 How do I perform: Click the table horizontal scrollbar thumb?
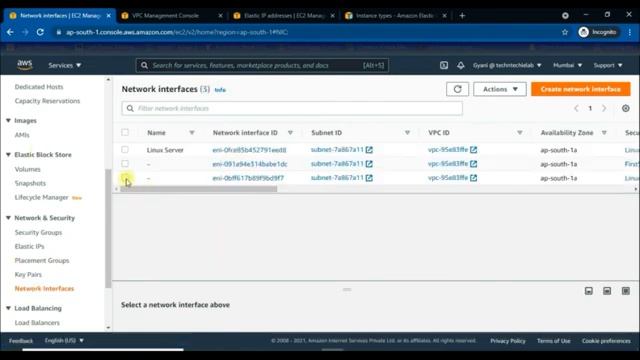coord(199,189)
